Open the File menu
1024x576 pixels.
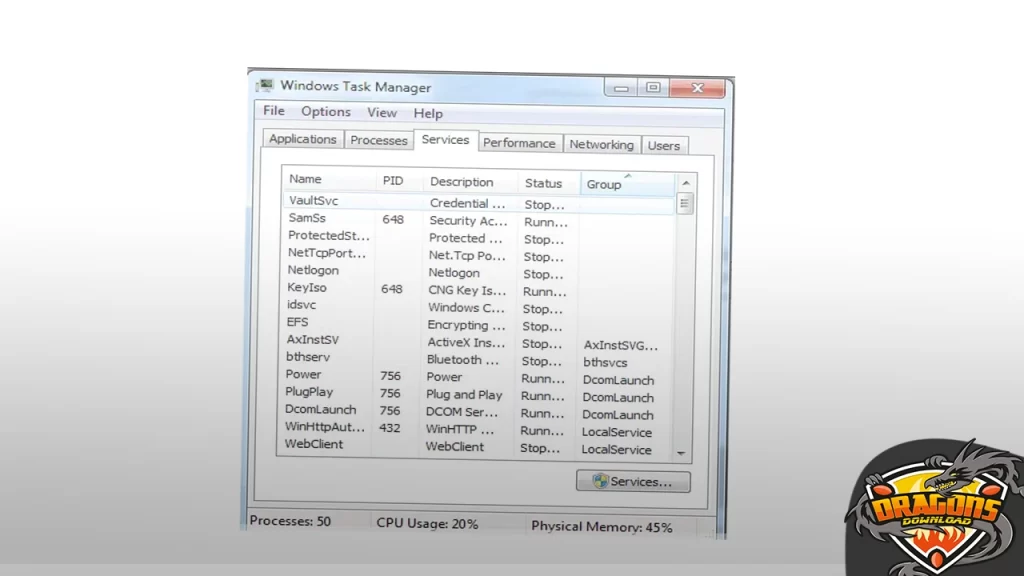[272, 111]
